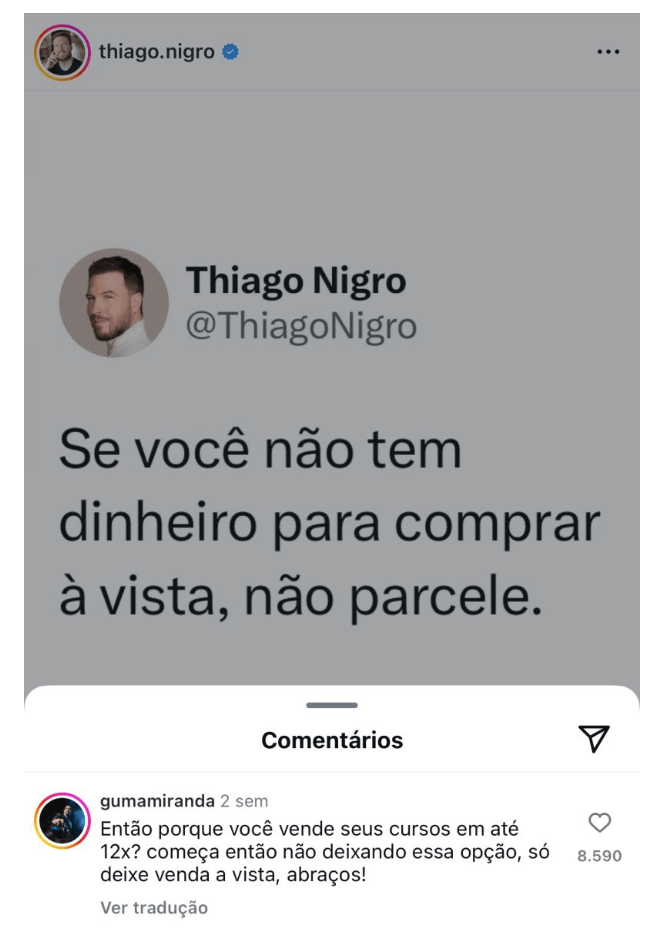Viewport: 660px width, 928px height.
Task: Tap the Thiago Nigro tweet avatar photo
Action: point(114,302)
